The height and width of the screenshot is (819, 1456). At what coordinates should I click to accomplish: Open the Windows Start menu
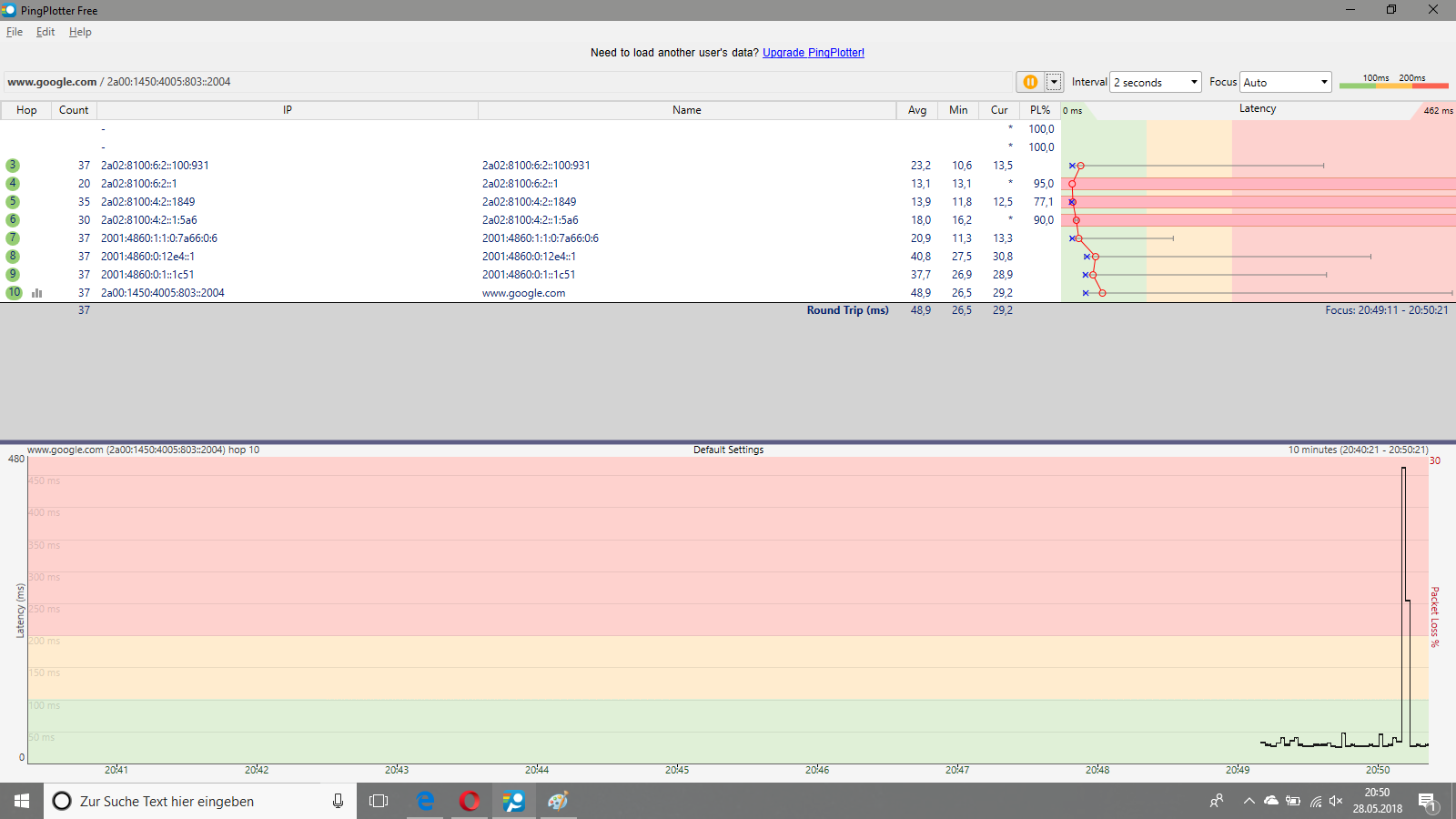[22, 801]
